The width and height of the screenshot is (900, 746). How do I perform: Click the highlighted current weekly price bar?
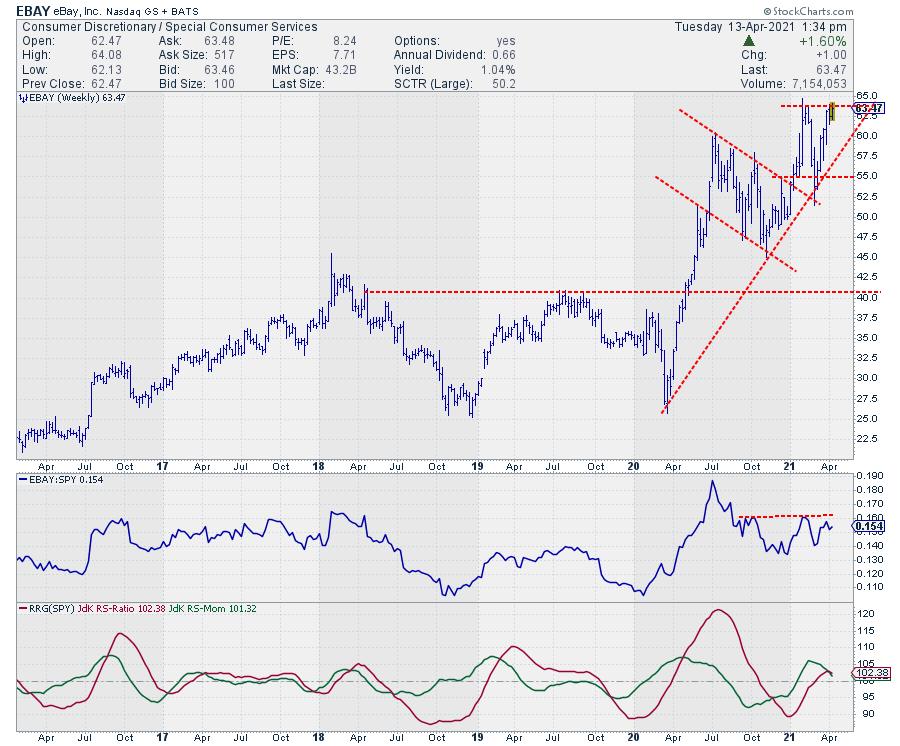tap(832, 110)
